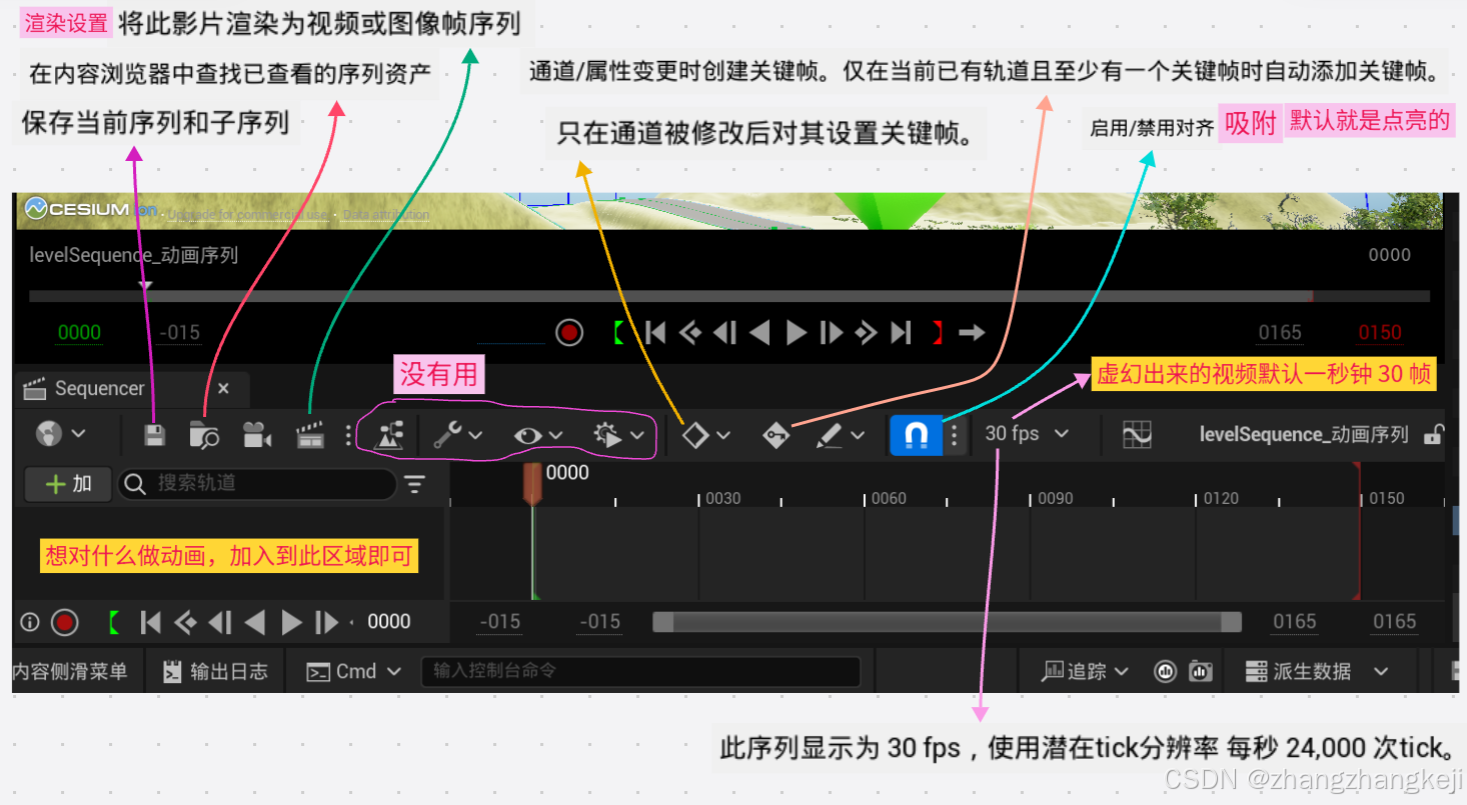Viewport: 1467px width, 805px height.
Task: Open the Cmd console dropdown in status bar
Action: point(352,671)
